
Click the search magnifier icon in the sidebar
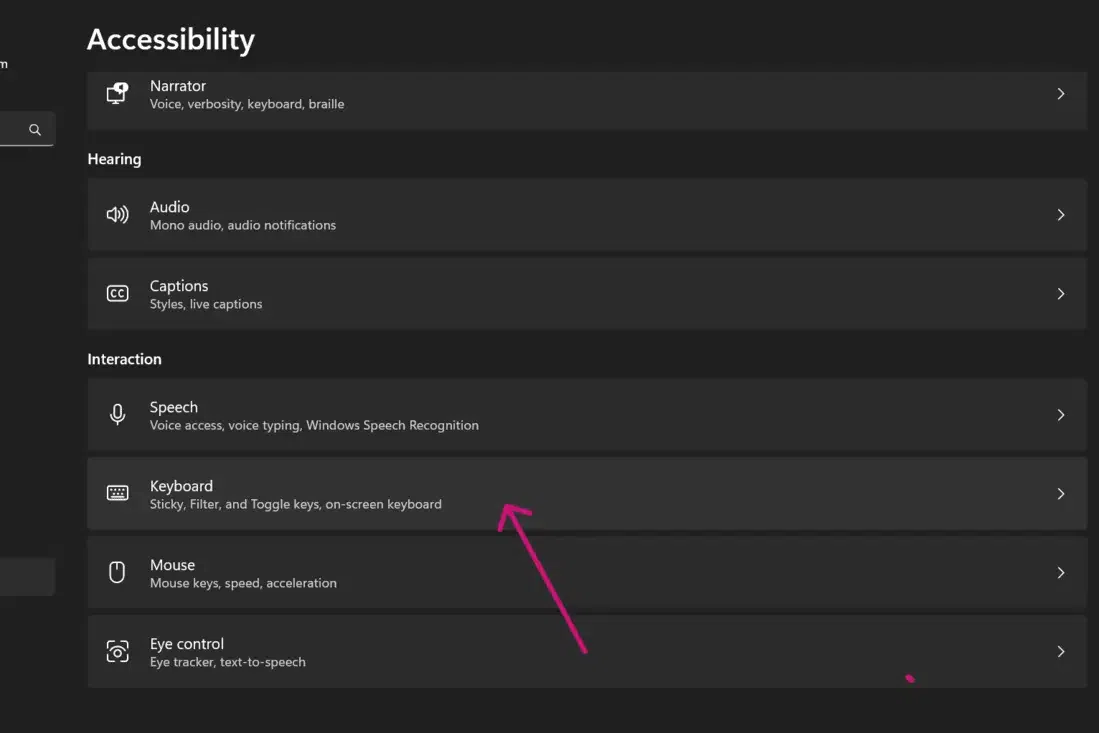point(34,128)
